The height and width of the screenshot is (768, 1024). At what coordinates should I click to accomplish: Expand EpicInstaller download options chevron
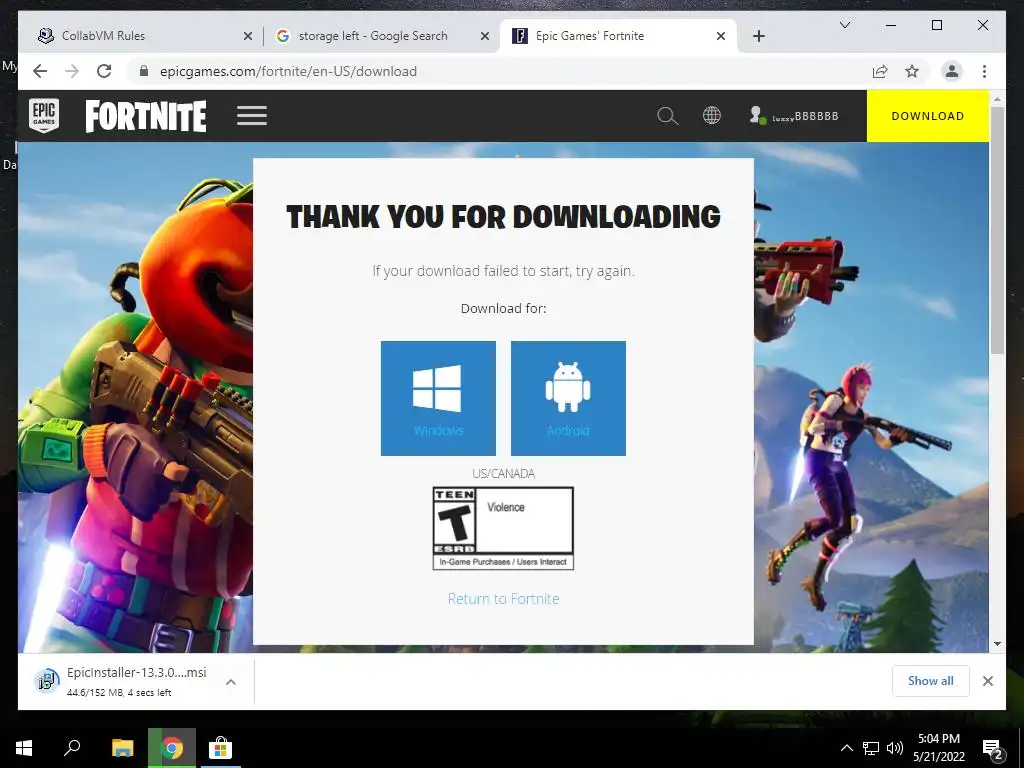click(x=231, y=682)
